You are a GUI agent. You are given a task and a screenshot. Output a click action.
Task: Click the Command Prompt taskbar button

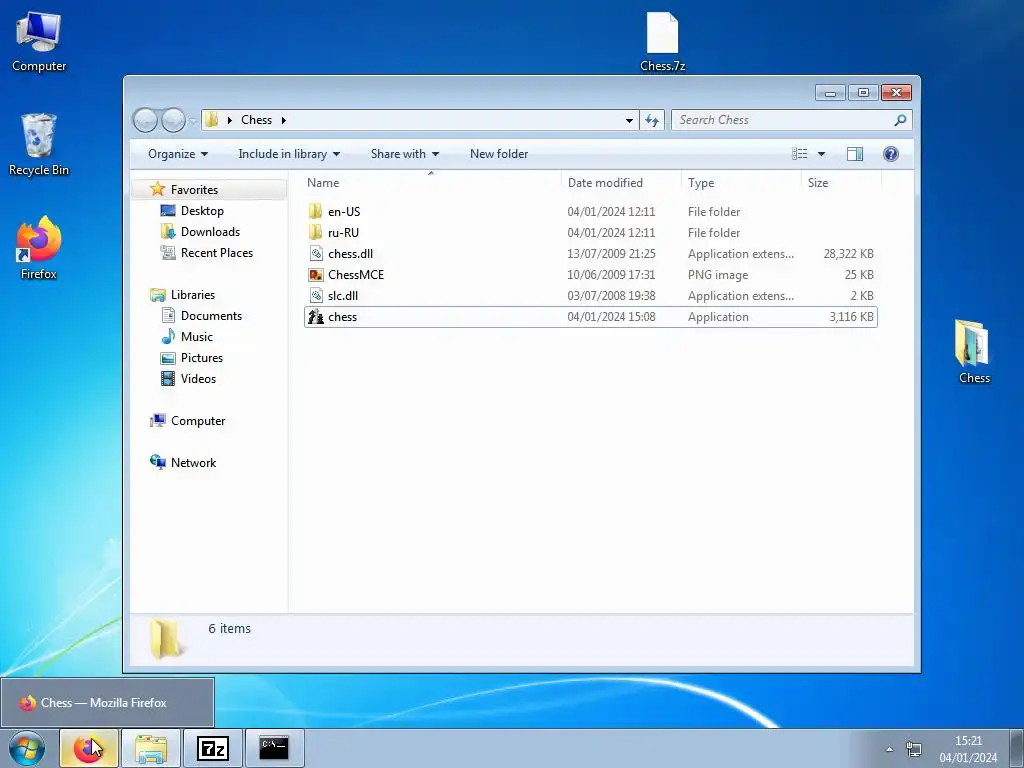[x=274, y=748]
